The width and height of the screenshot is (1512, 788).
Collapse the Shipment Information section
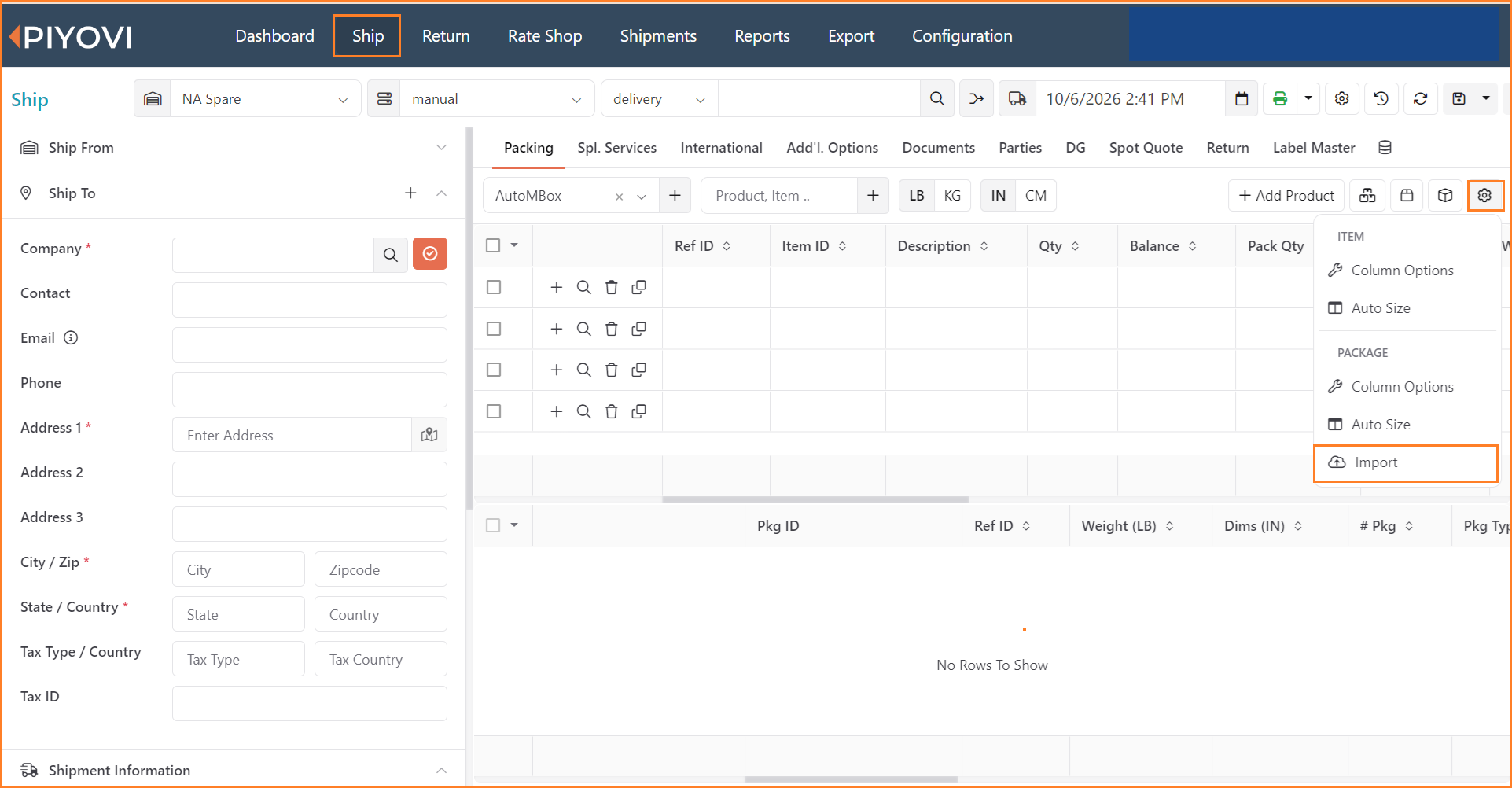[441, 770]
